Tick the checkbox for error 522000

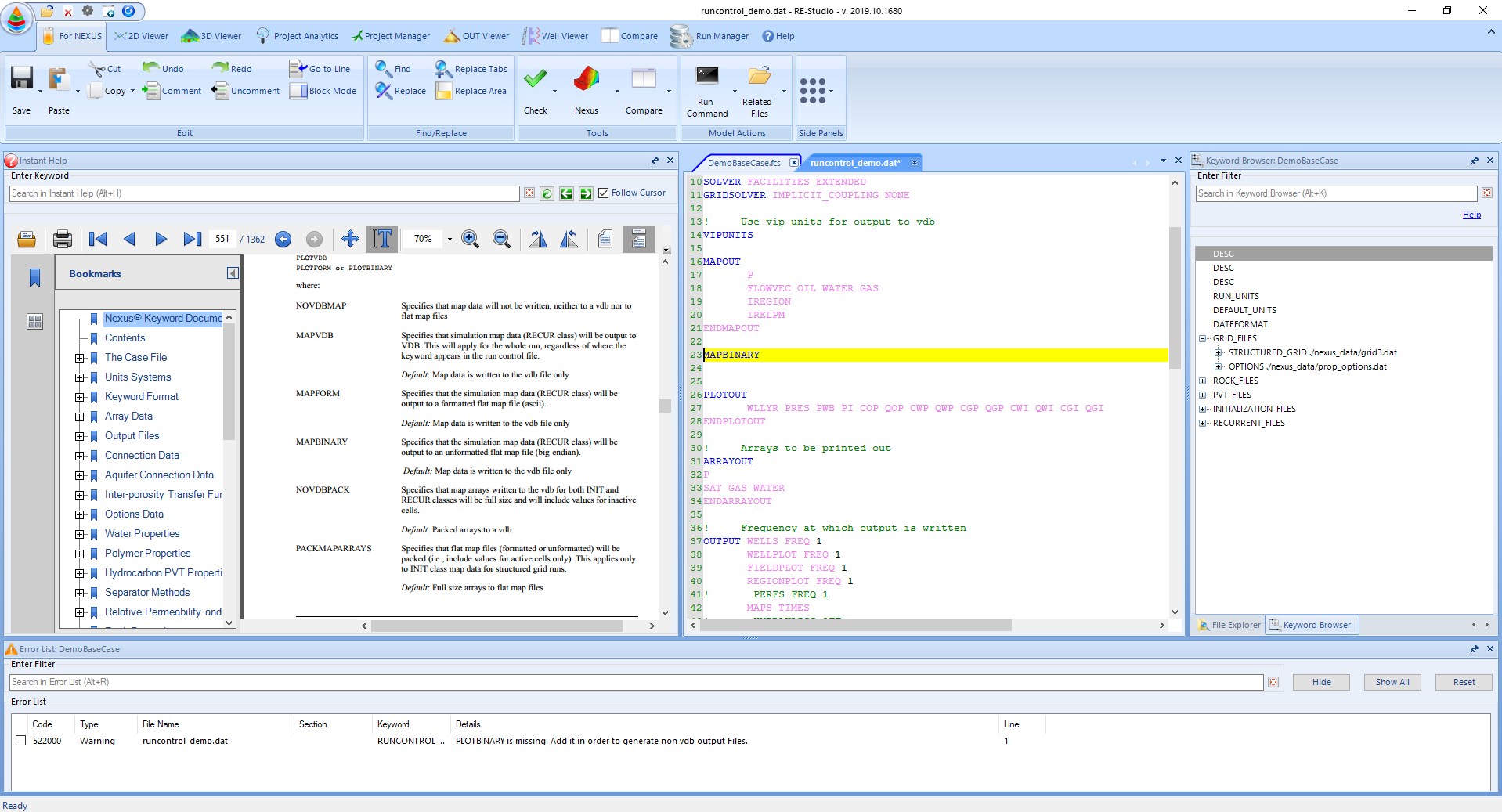coord(21,741)
